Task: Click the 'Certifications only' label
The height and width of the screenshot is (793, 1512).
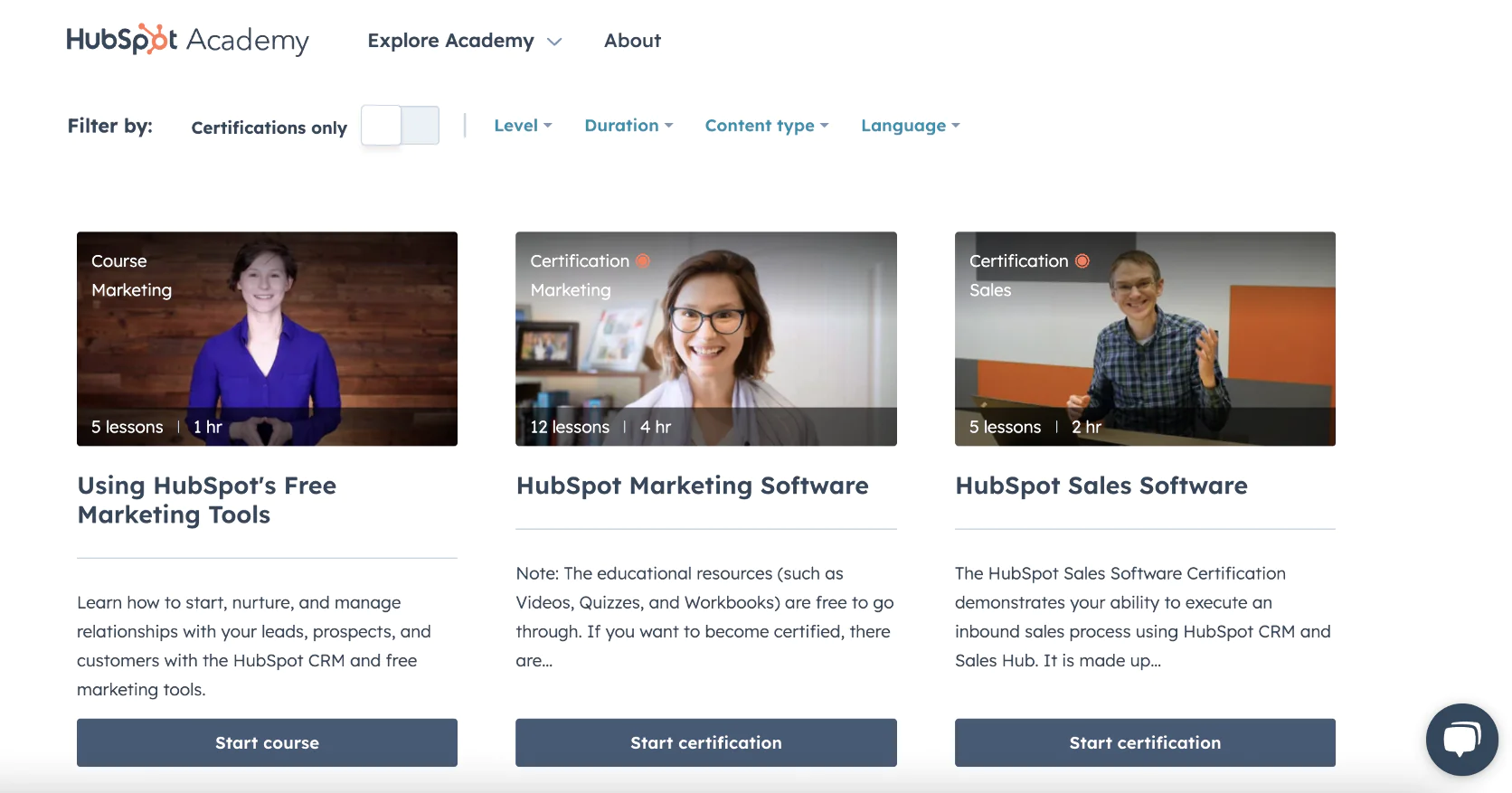Action: tap(269, 127)
